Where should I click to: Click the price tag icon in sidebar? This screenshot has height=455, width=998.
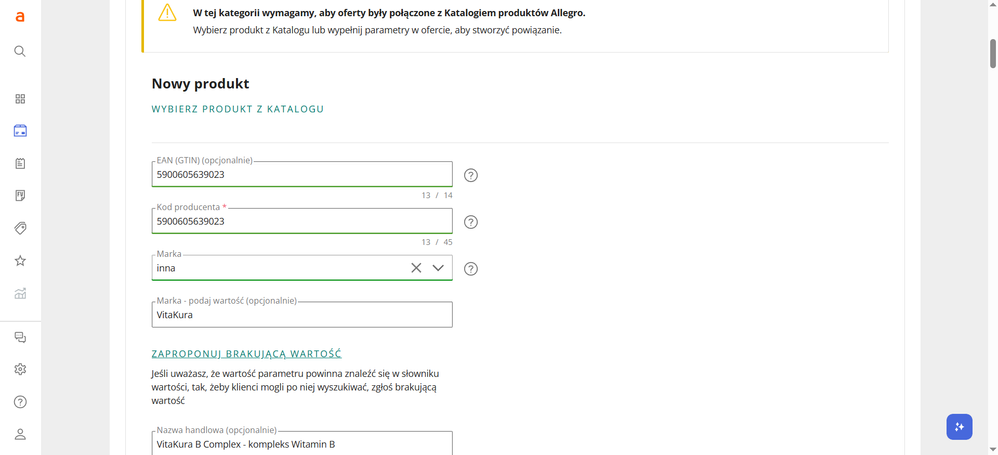tap(20, 228)
